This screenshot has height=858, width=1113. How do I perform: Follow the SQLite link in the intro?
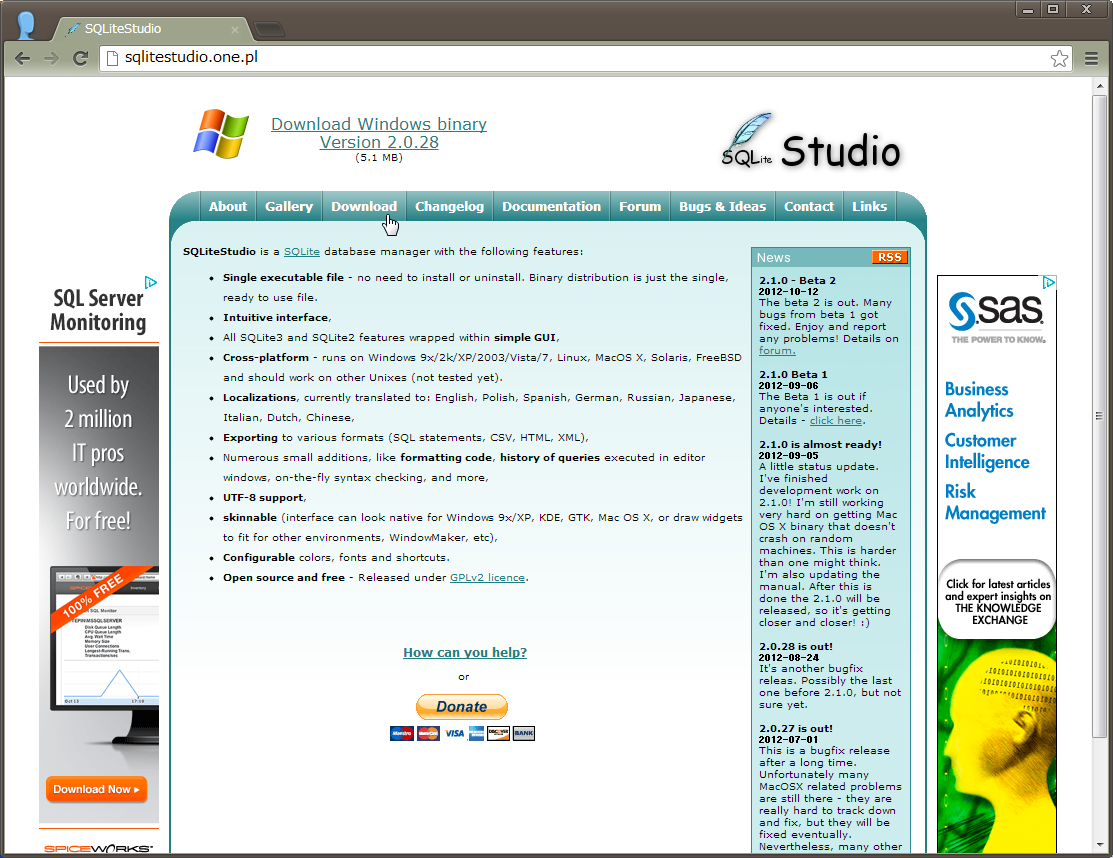pos(302,252)
